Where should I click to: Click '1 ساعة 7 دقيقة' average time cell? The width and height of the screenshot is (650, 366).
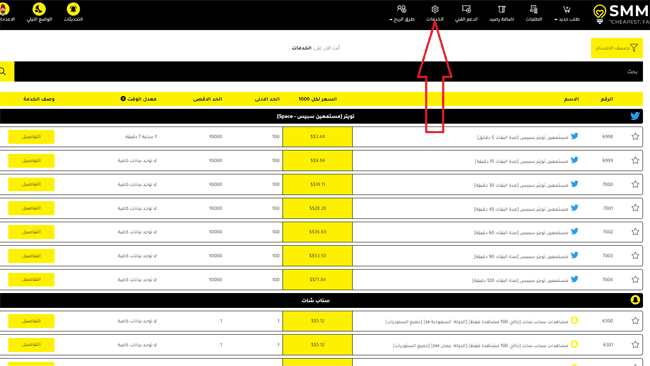click(141, 137)
